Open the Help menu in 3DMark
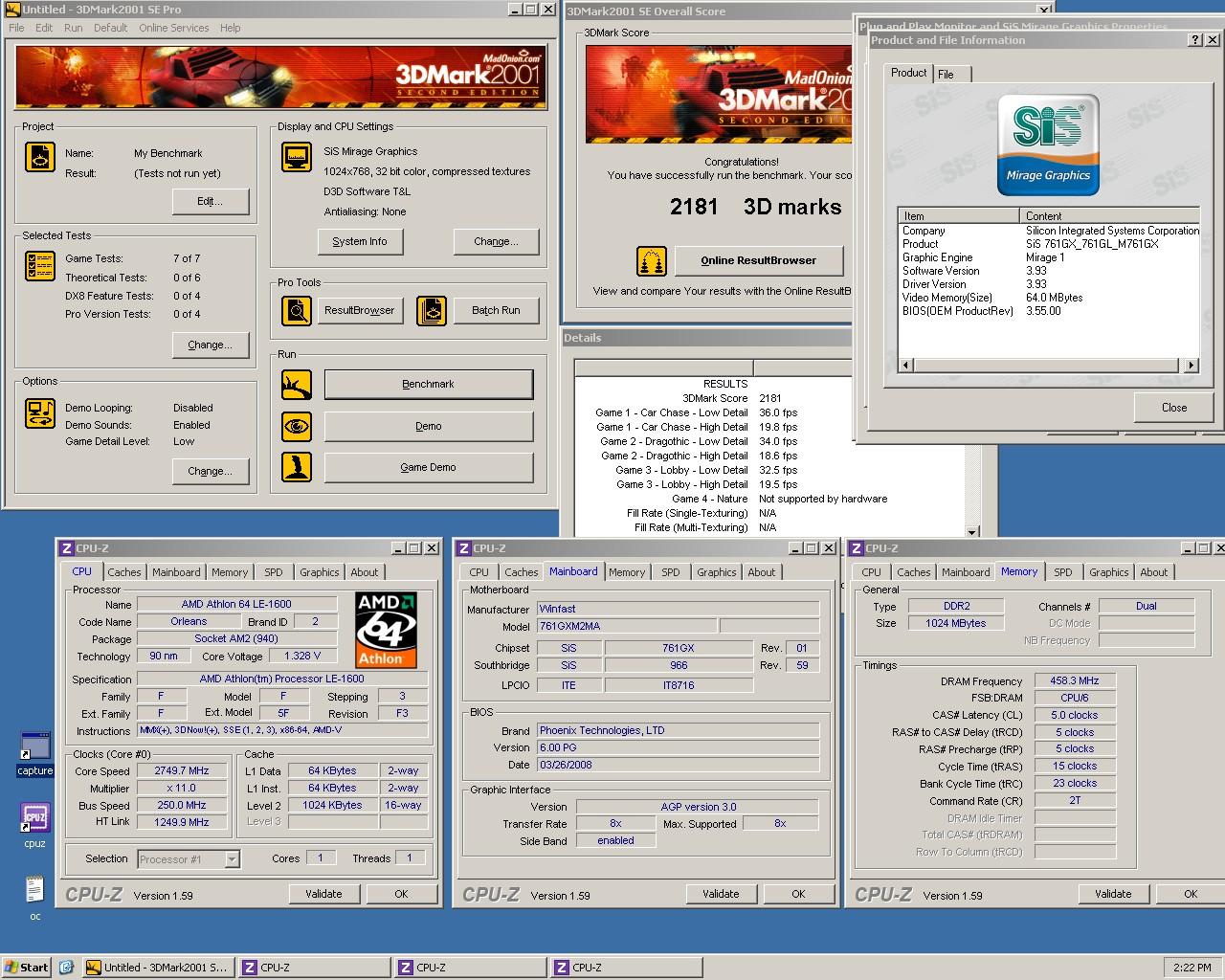 coord(230,28)
